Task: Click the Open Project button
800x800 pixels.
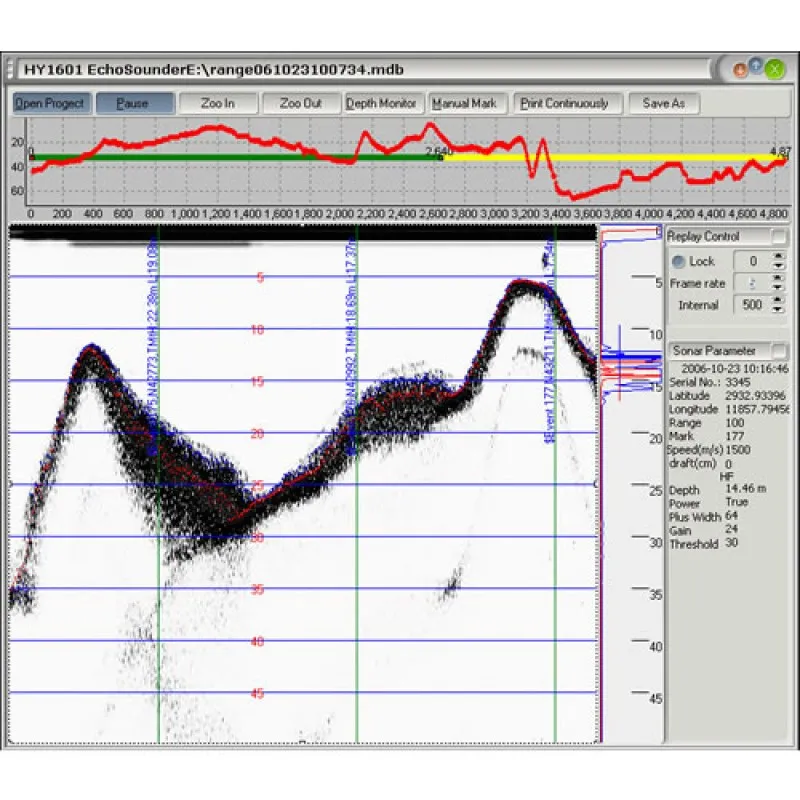Action: click(52, 103)
